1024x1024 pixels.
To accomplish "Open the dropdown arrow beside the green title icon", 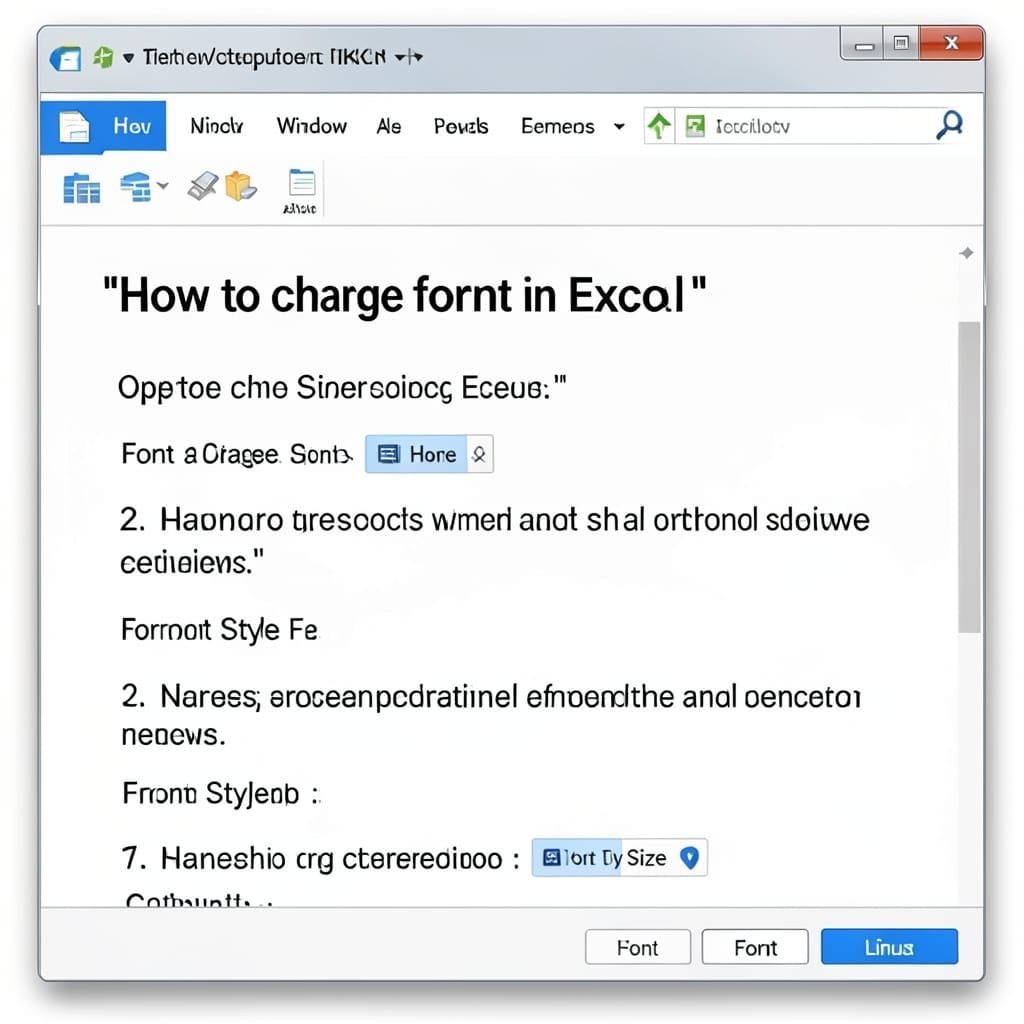I will point(129,58).
